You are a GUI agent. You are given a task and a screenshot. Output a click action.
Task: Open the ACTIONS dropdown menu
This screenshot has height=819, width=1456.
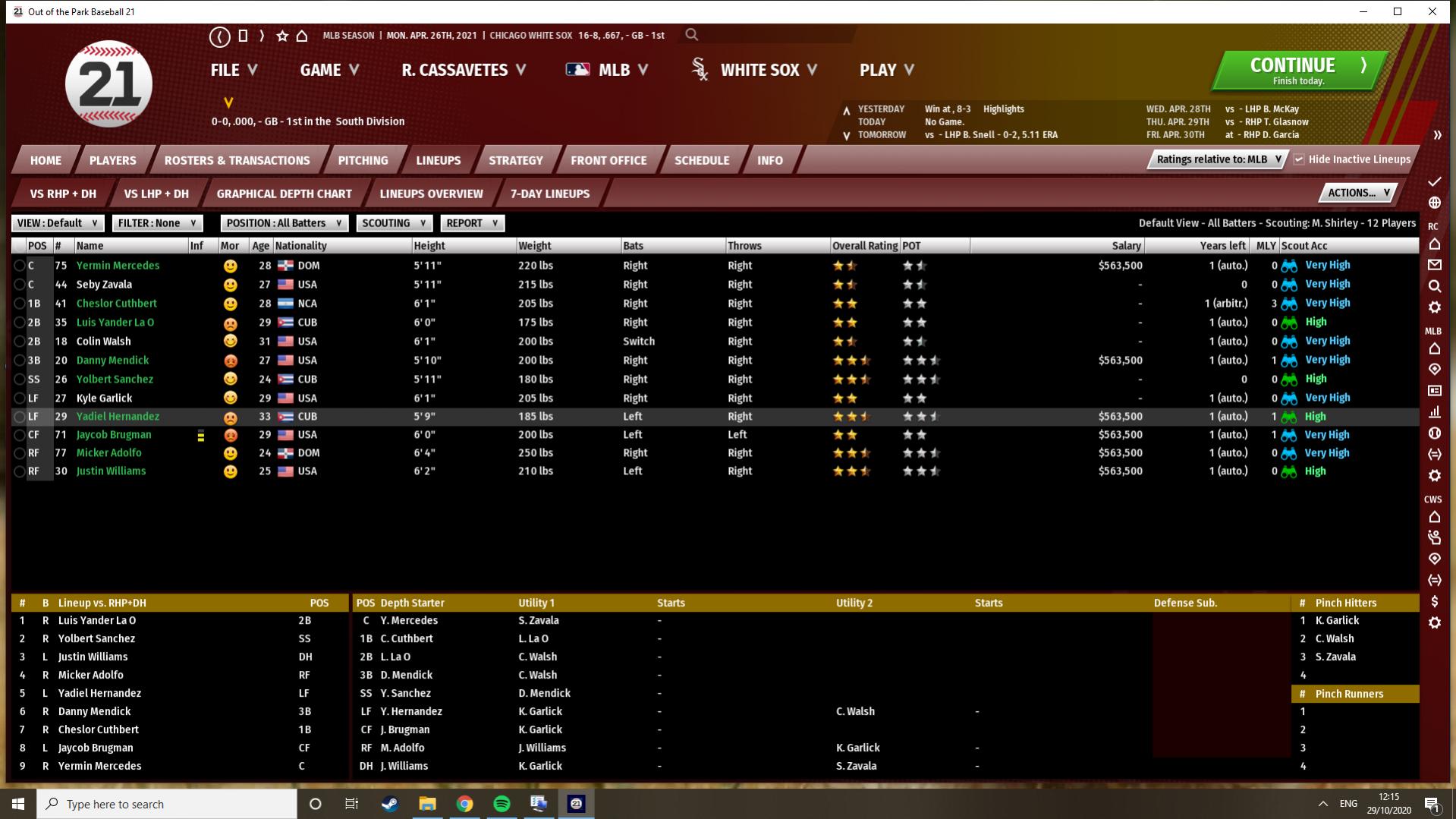click(1357, 193)
